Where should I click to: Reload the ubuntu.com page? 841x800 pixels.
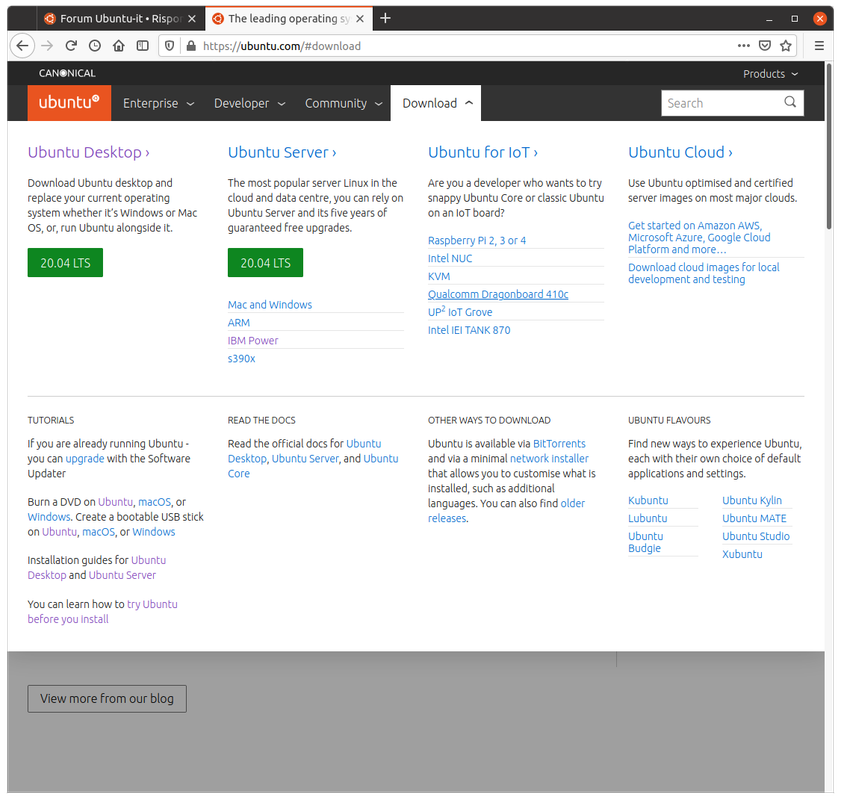click(x=71, y=46)
